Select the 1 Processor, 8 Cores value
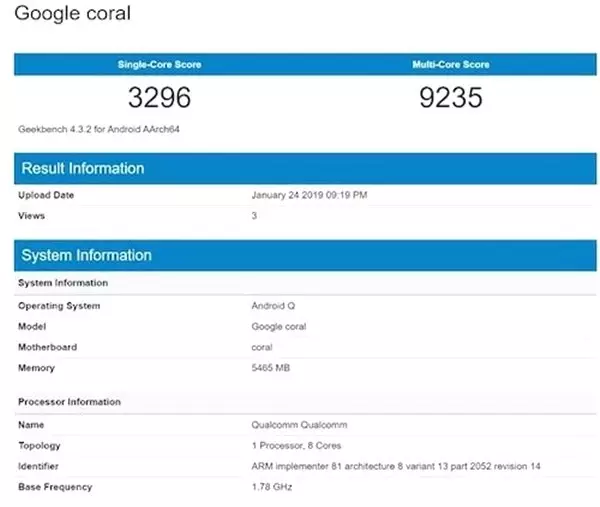Viewport: 600px width, 507px height. point(296,445)
